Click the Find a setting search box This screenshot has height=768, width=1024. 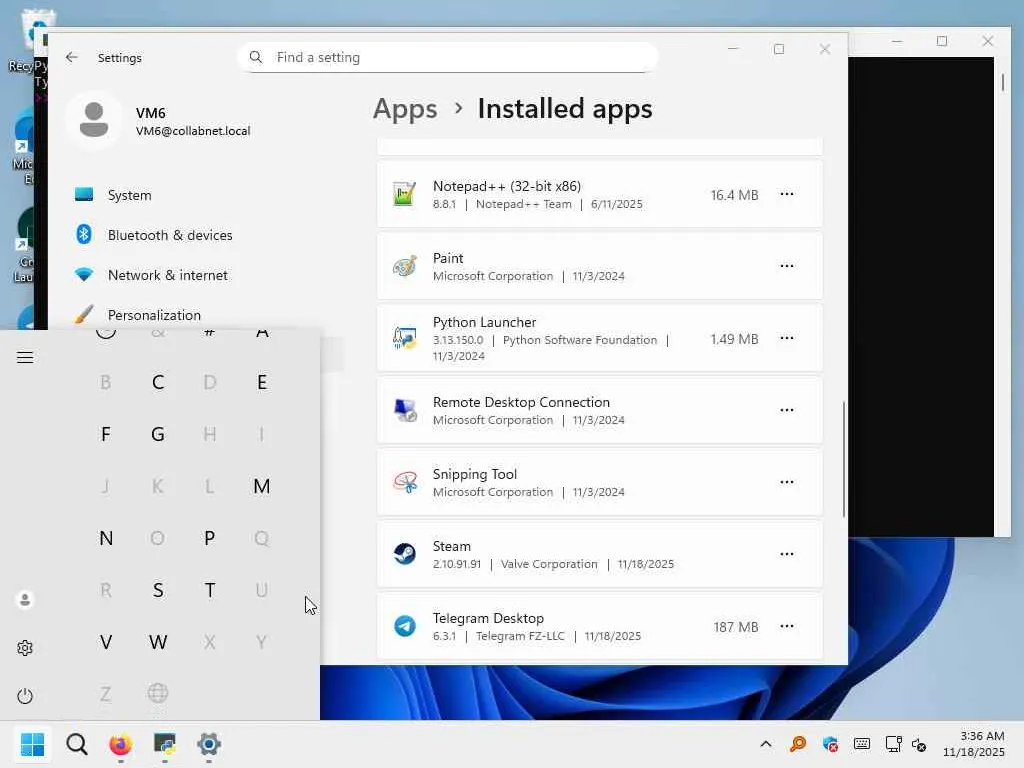pos(448,57)
